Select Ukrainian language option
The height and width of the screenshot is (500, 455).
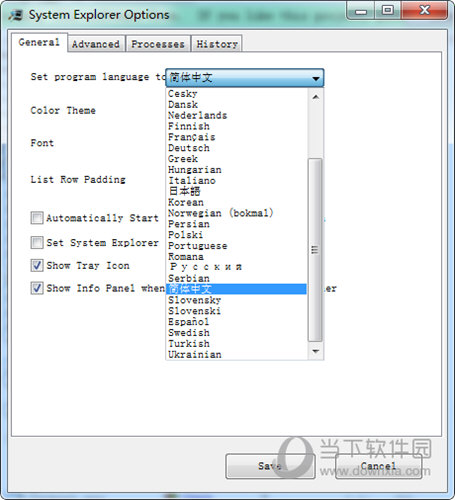(x=236, y=354)
